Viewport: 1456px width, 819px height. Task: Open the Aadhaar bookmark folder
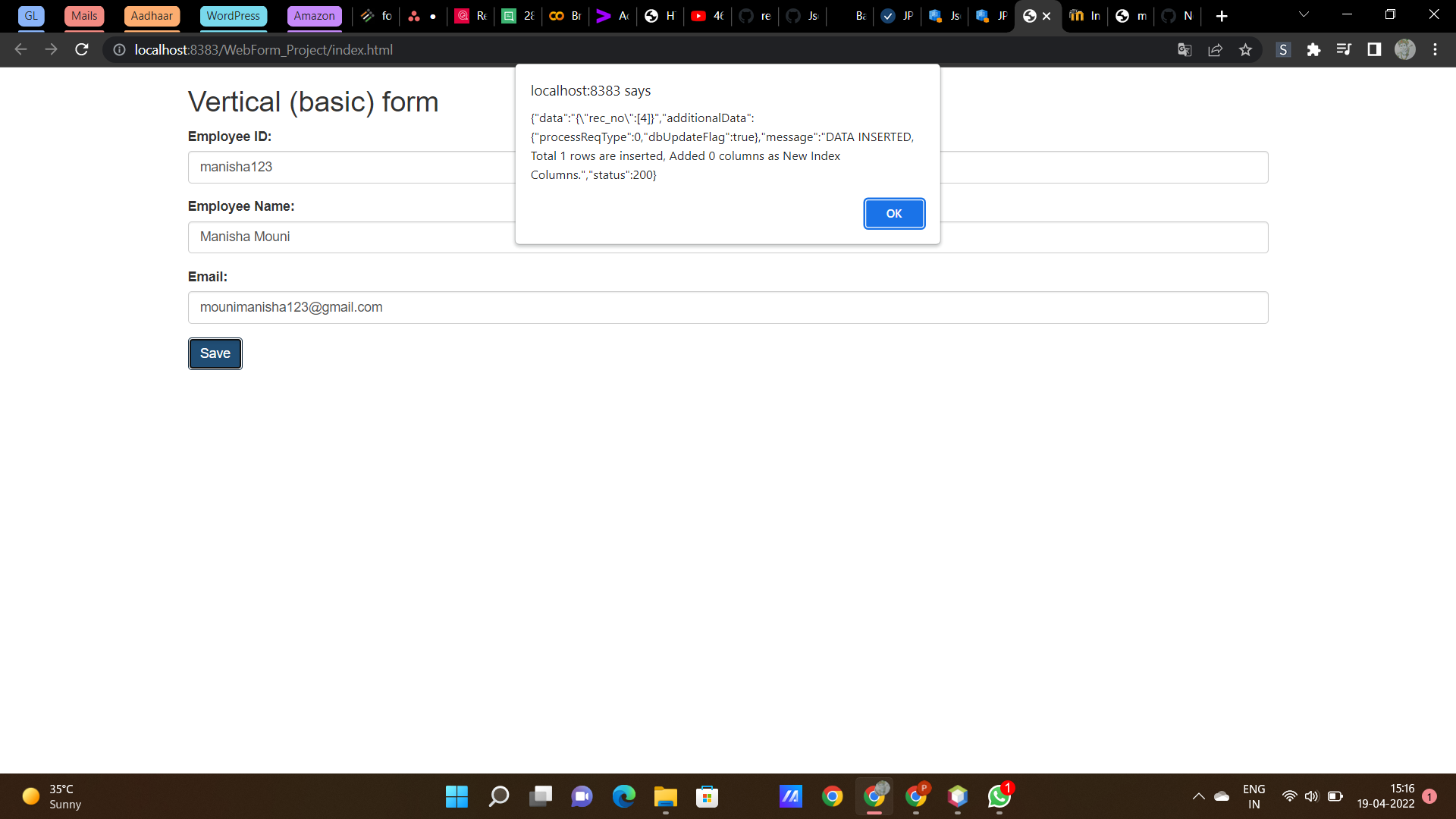[152, 15]
